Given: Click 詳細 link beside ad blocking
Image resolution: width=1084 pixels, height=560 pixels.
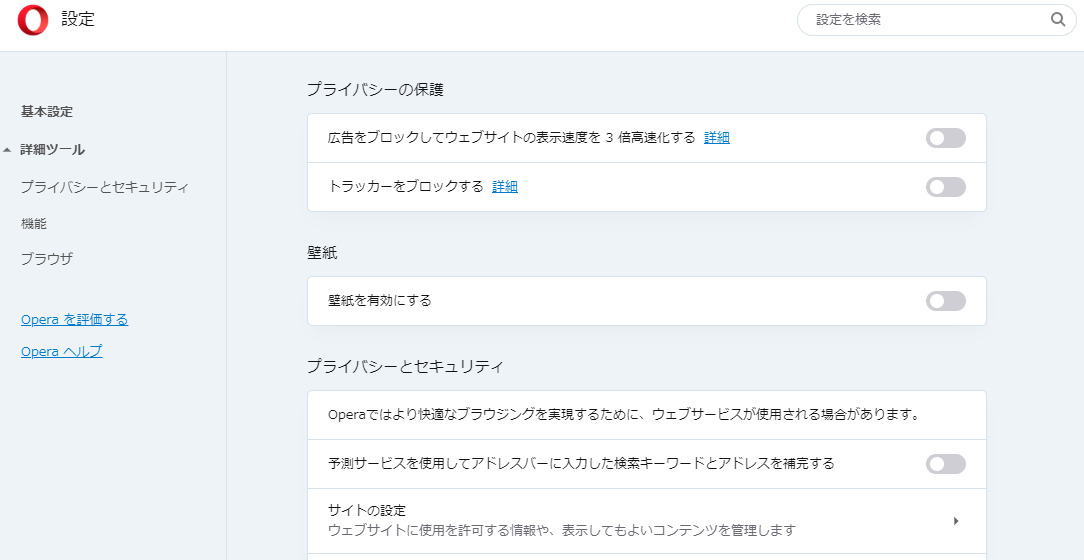Looking at the screenshot, I should [x=717, y=138].
